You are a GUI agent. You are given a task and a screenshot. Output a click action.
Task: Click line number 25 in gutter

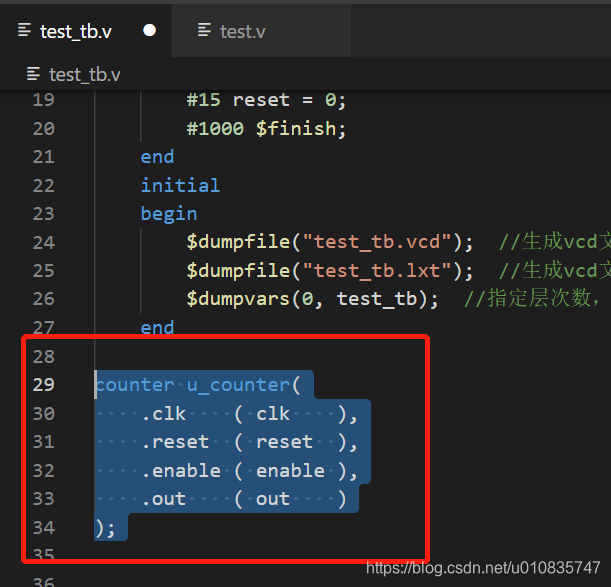point(44,271)
